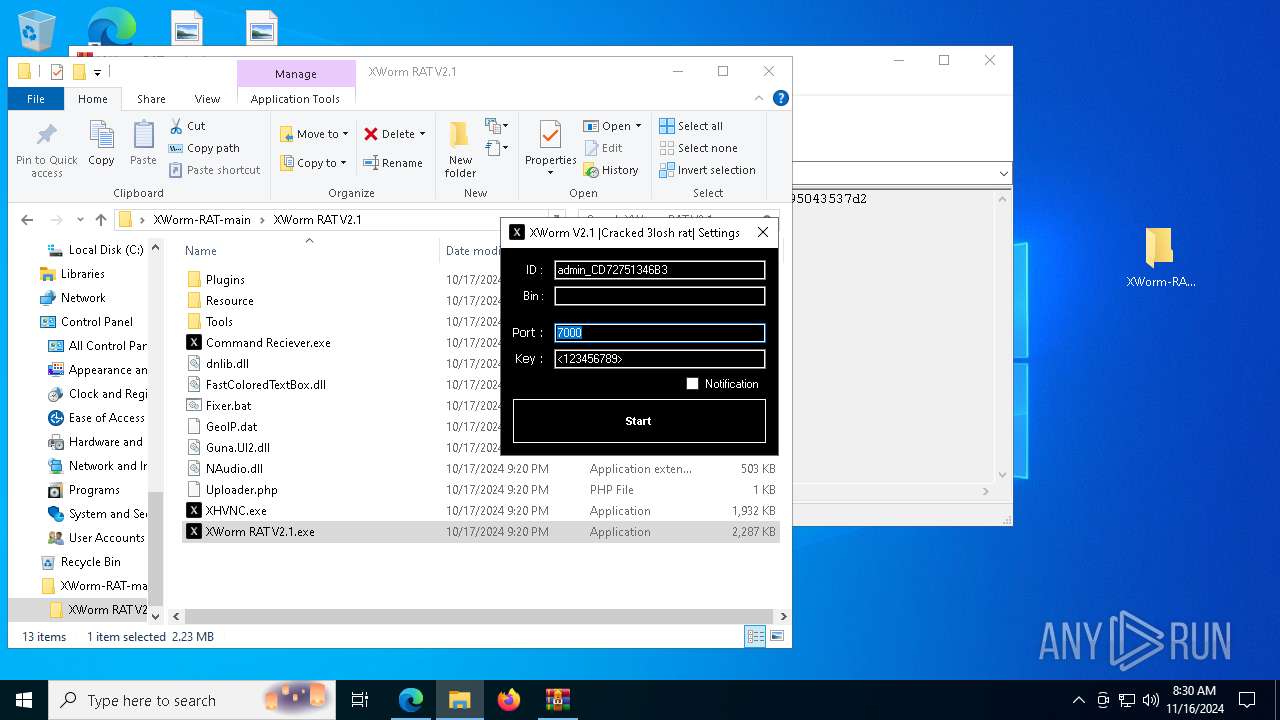The width and height of the screenshot is (1280, 720).
Task: Click the Edit button in Open group
Action: pyautogui.click(x=603, y=148)
